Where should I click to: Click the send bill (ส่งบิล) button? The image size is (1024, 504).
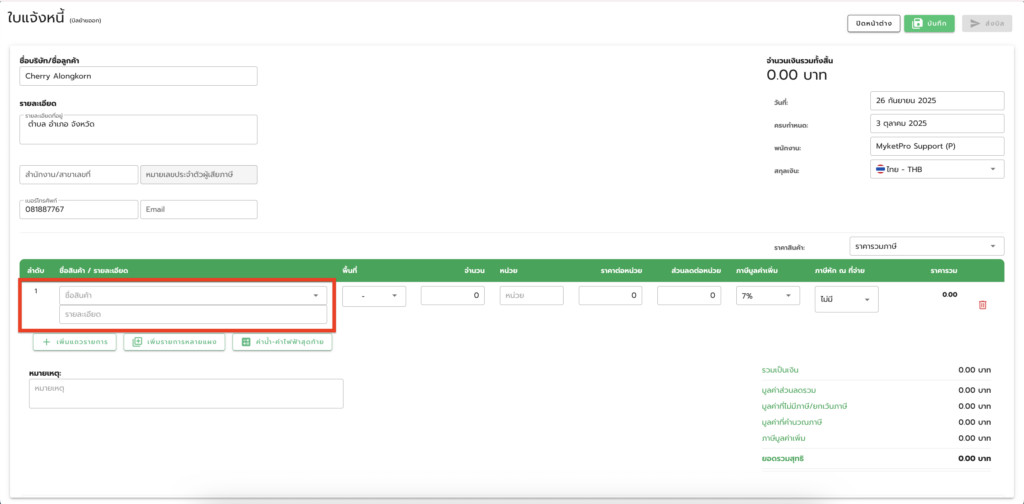[986, 23]
